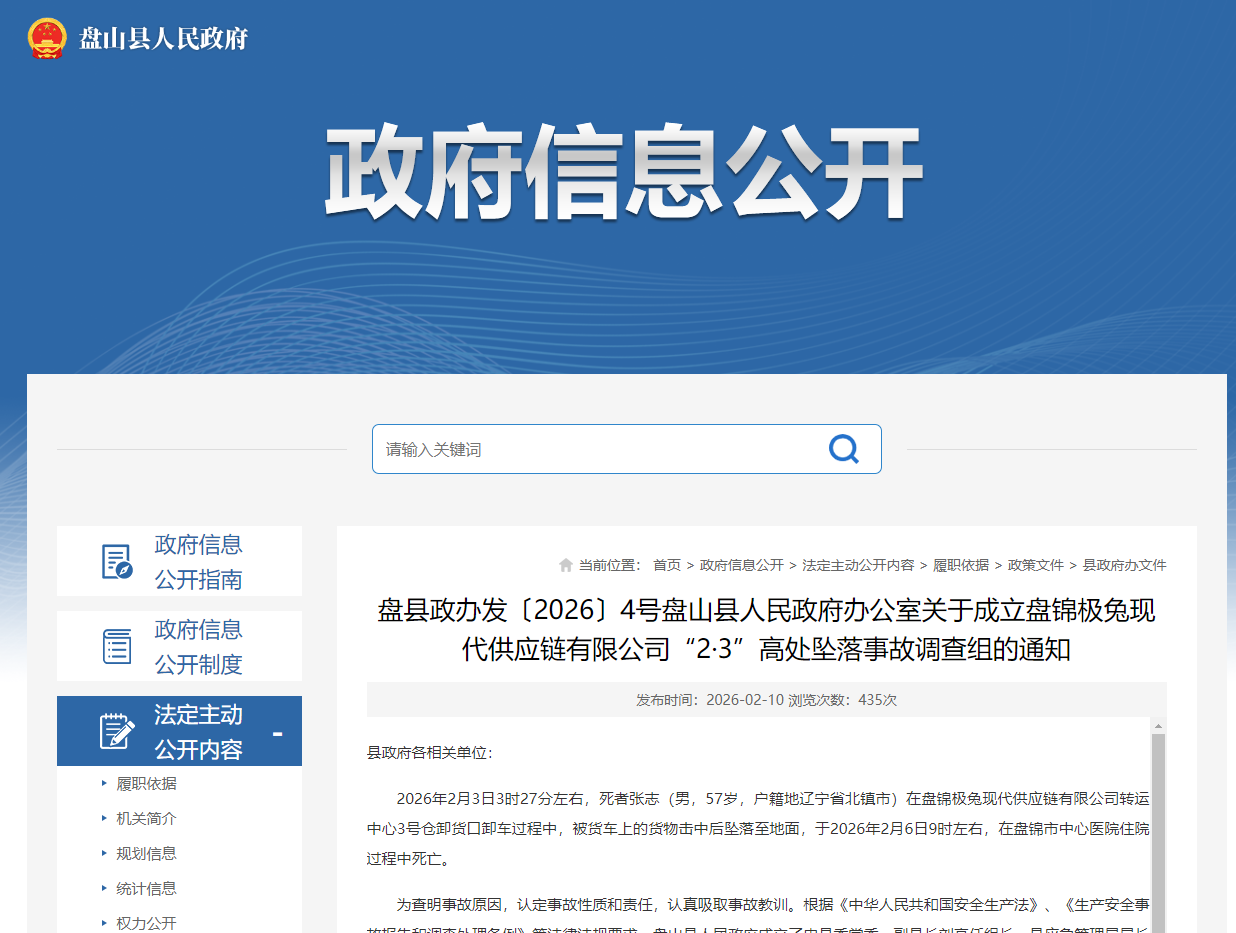Click the article scrollbar up arrow
This screenshot has width=1236, height=933.
tap(1158, 726)
